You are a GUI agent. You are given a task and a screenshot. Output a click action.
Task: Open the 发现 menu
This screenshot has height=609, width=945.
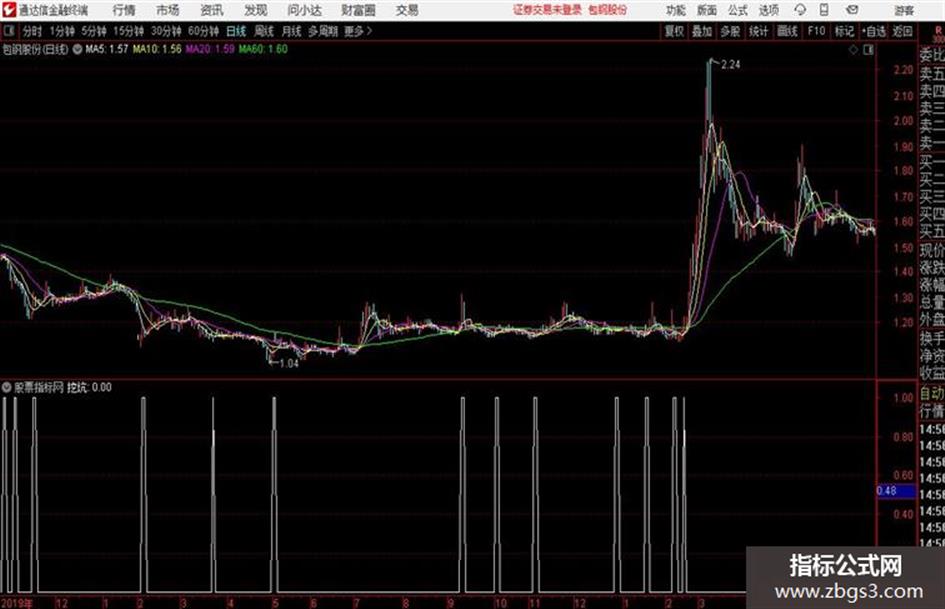click(256, 10)
